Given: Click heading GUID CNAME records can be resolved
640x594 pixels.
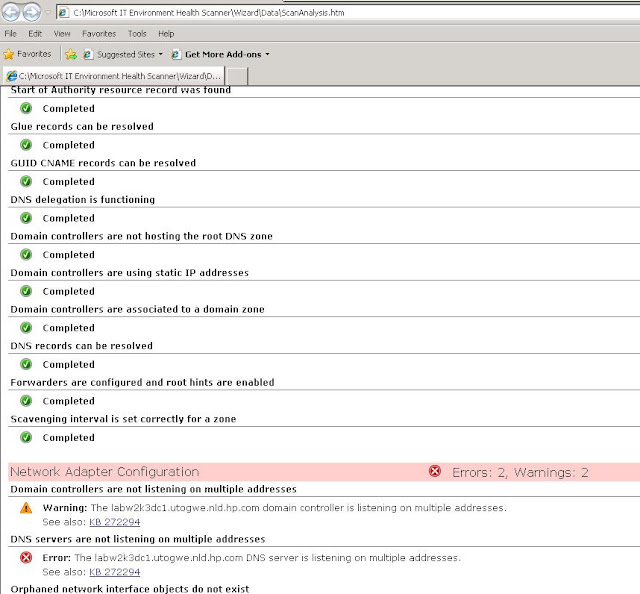Looking at the screenshot, I should point(103,163).
